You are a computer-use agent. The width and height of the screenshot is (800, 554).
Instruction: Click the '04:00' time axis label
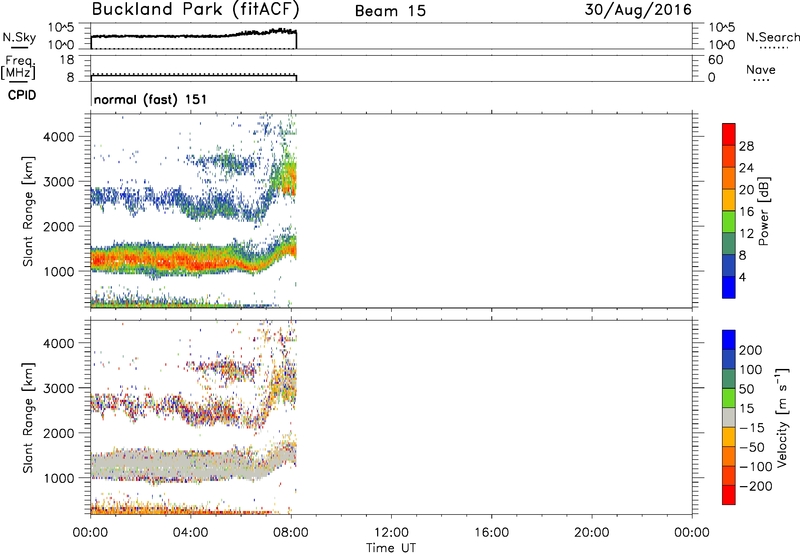point(190,533)
